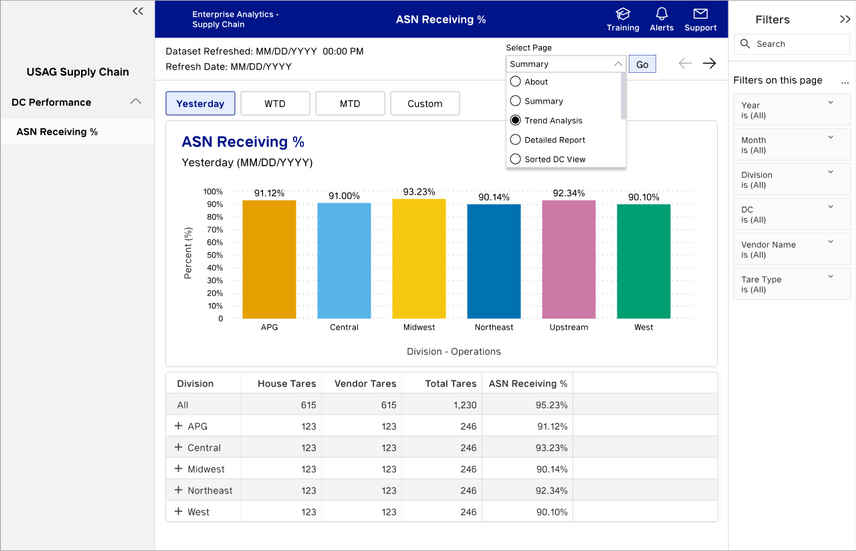Click the Northeast dark blue bar
The image size is (856, 551).
coord(494,261)
